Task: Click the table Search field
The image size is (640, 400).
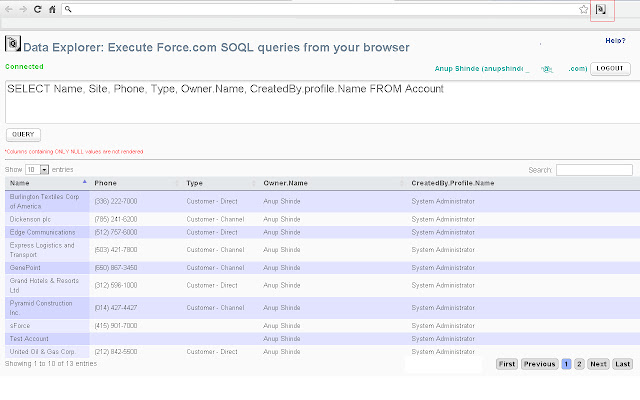Action: (594, 170)
